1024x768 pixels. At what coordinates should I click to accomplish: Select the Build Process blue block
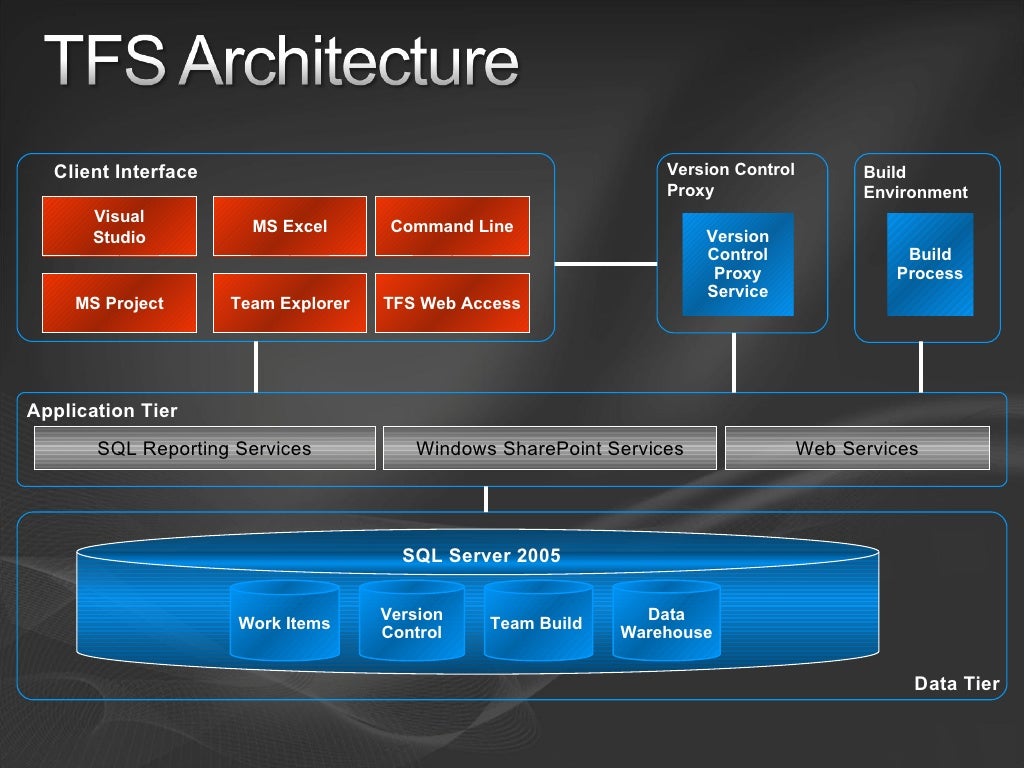[930, 264]
